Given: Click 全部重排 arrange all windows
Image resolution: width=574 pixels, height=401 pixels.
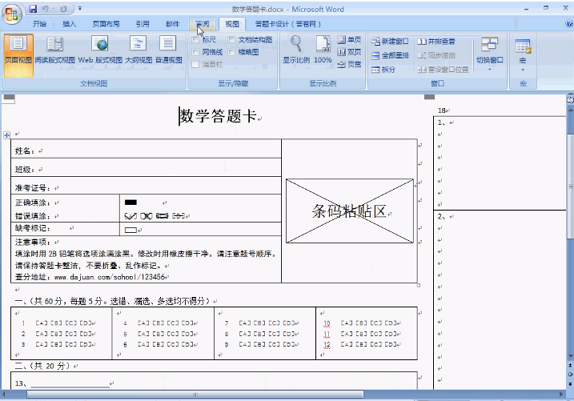Looking at the screenshot, I should point(390,55).
